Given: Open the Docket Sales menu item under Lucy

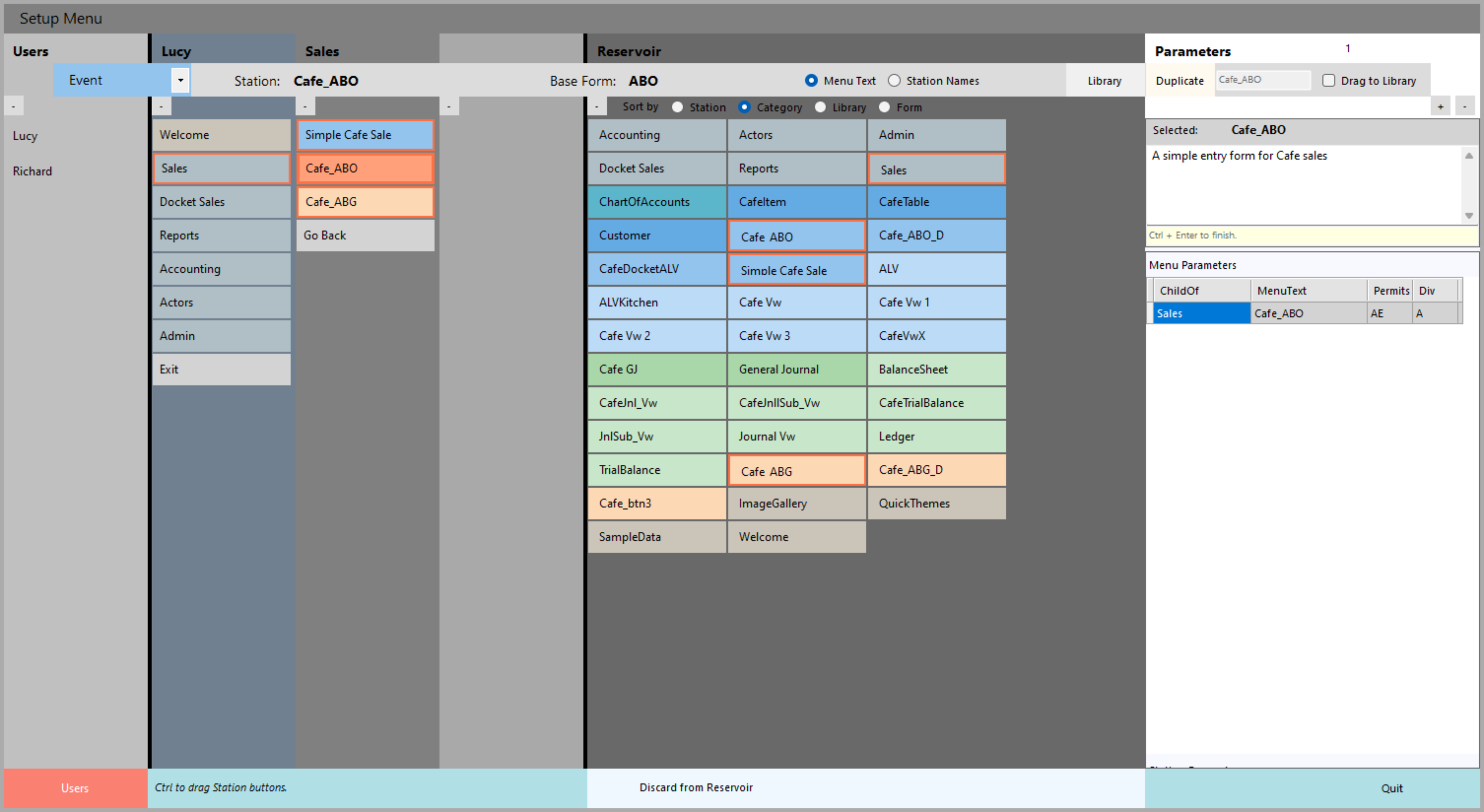Looking at the screenshot, I should tap(221, 202).
